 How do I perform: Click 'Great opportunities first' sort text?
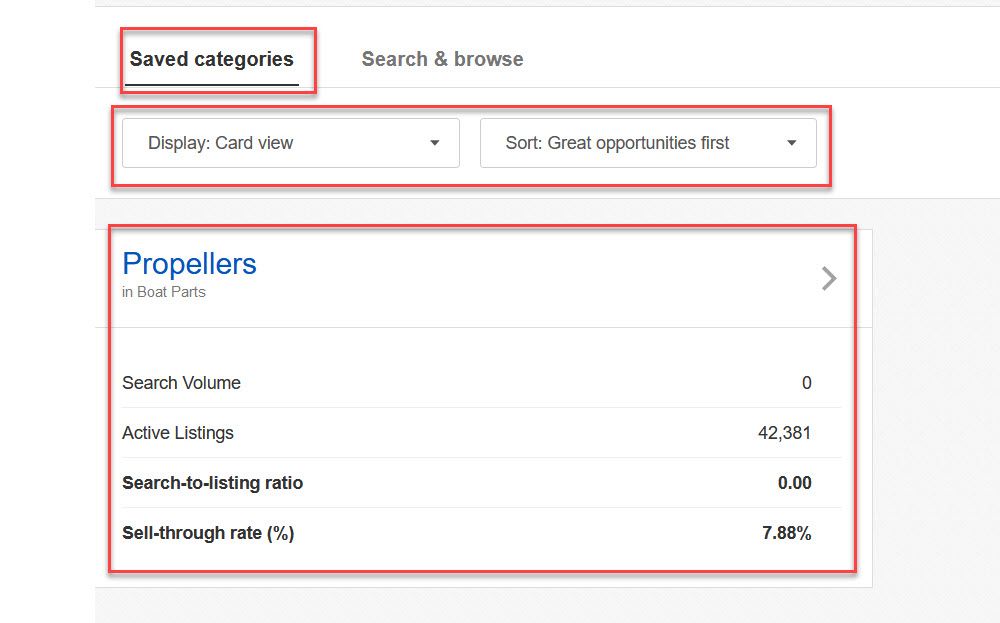638,143
